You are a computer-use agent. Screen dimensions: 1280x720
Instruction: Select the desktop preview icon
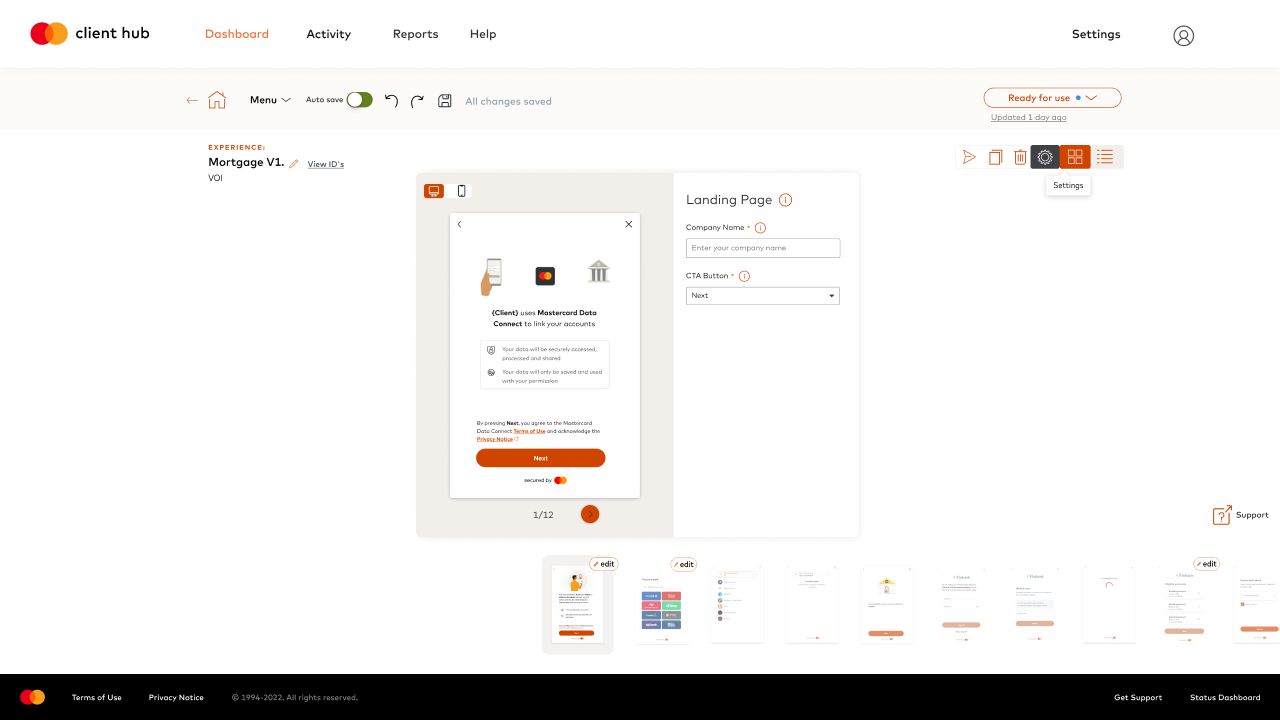pos(434,191)
